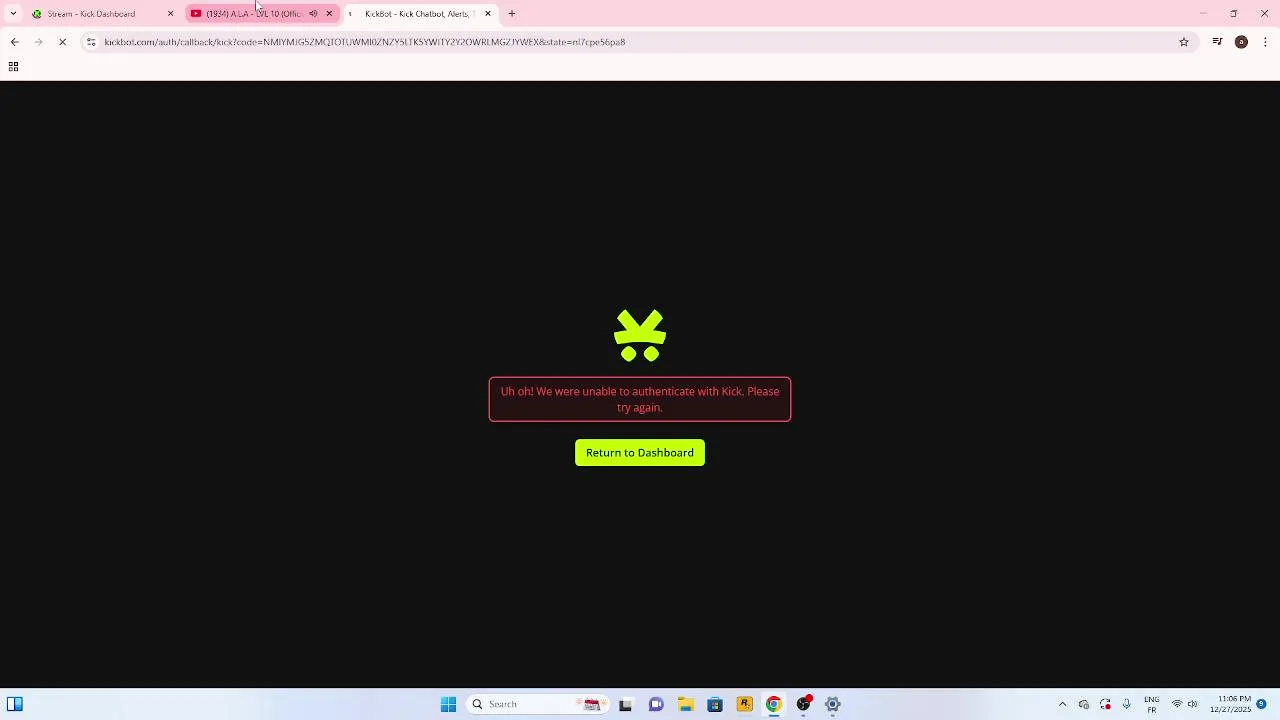
Task: Open the Wi-Fi network settings flyout
Action: (1177, 704)
